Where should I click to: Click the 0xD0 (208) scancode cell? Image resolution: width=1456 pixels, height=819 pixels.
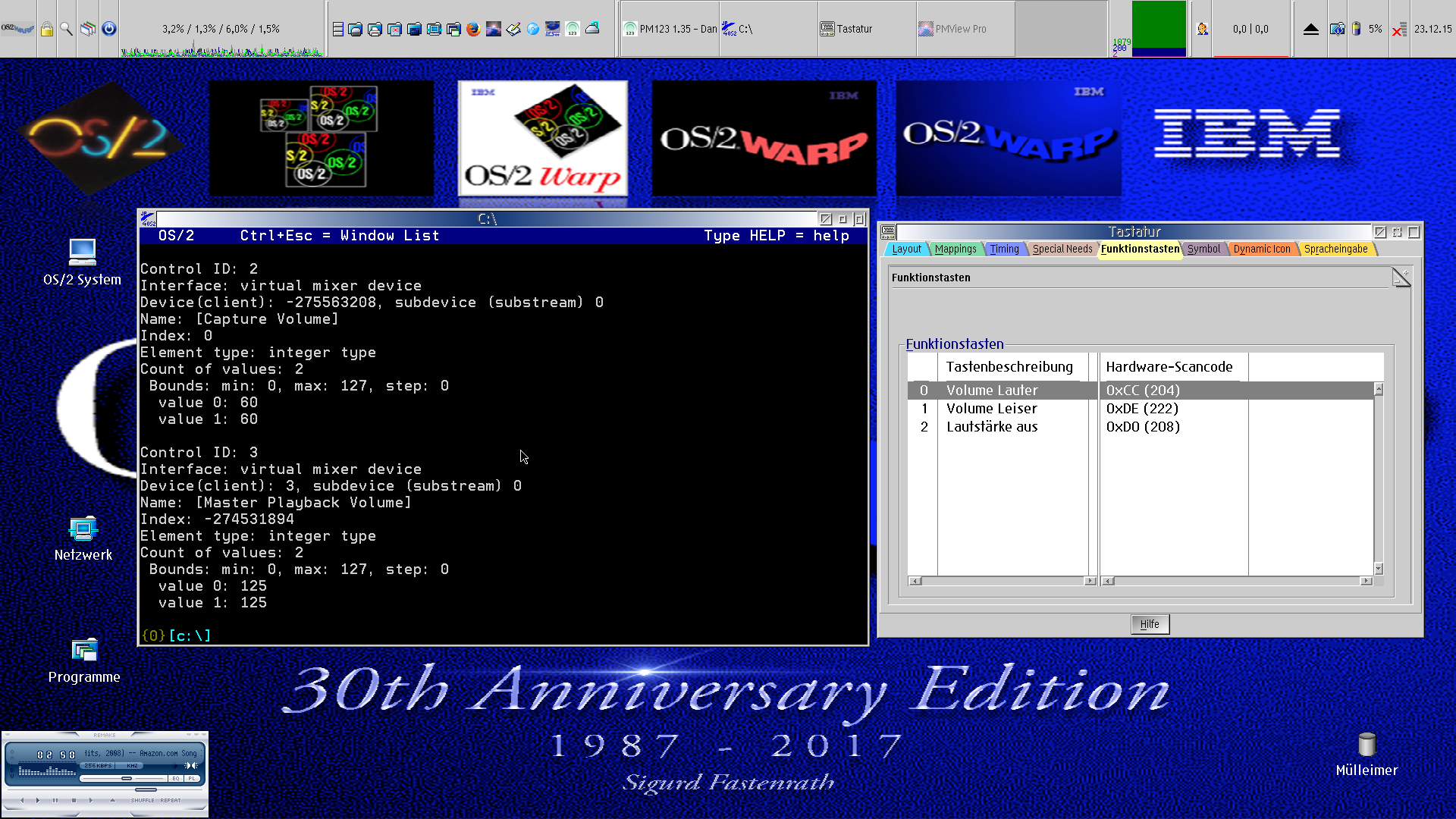pyautogui.click(x=1142, y=426)
